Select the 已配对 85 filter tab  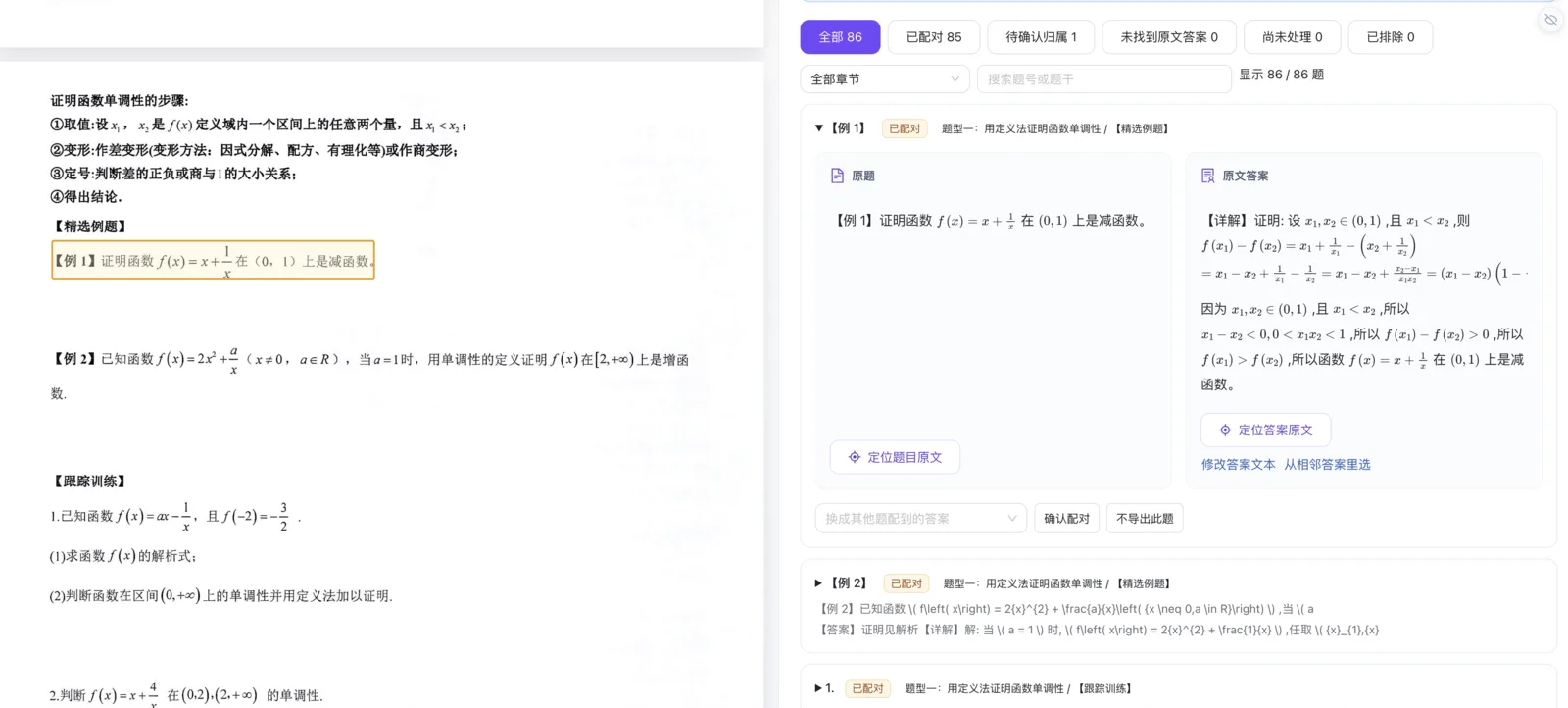934,37
